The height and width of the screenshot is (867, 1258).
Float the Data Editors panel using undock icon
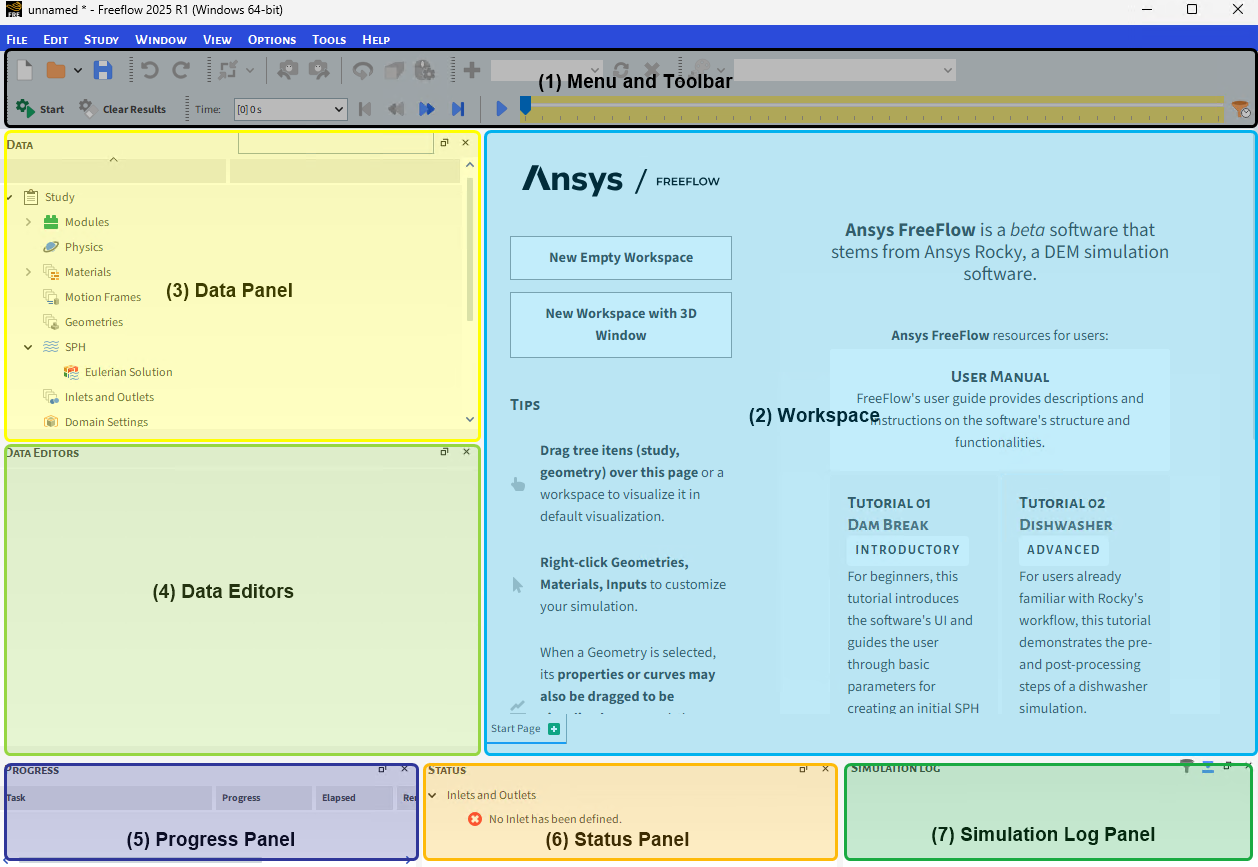445,452
